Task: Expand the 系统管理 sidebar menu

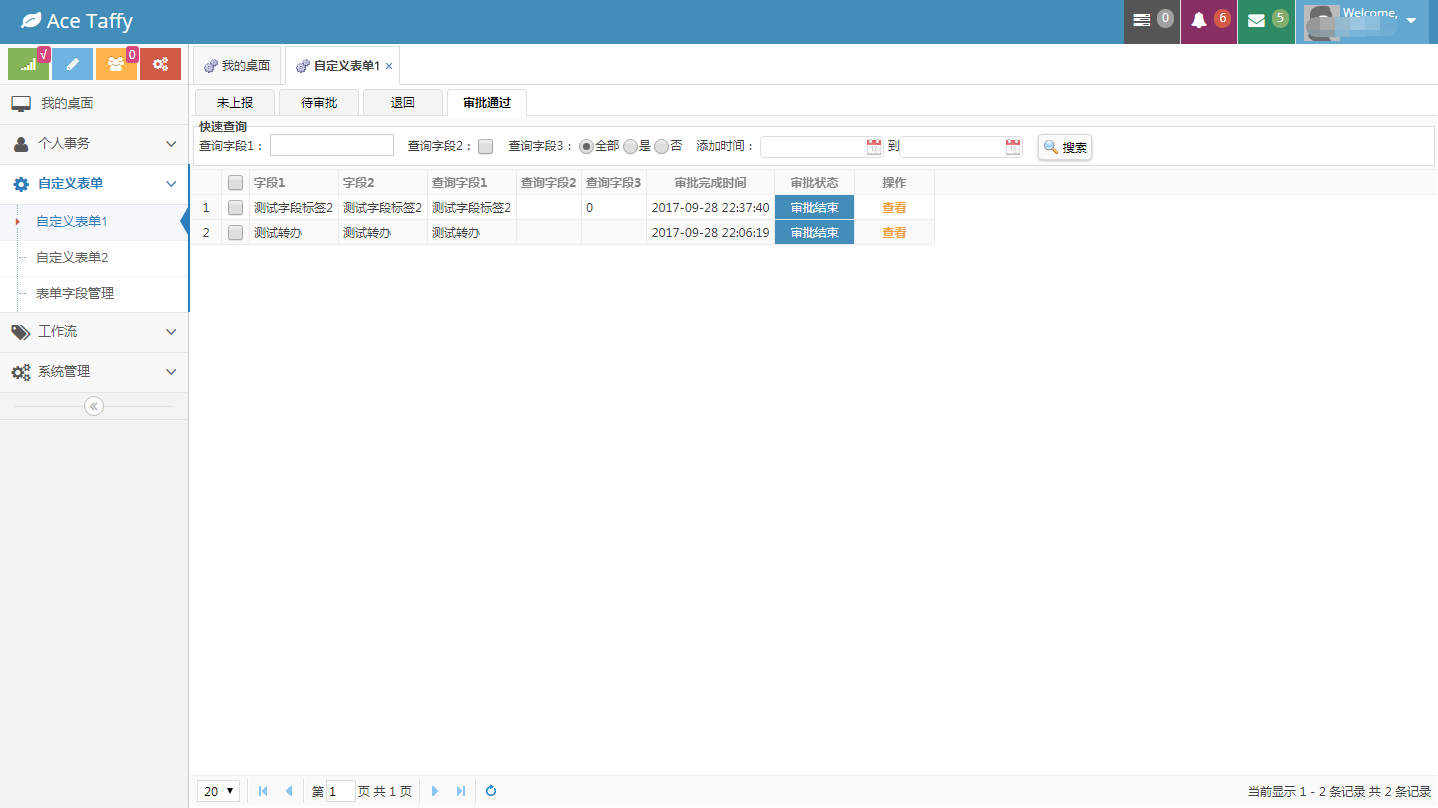Action: 94,372
